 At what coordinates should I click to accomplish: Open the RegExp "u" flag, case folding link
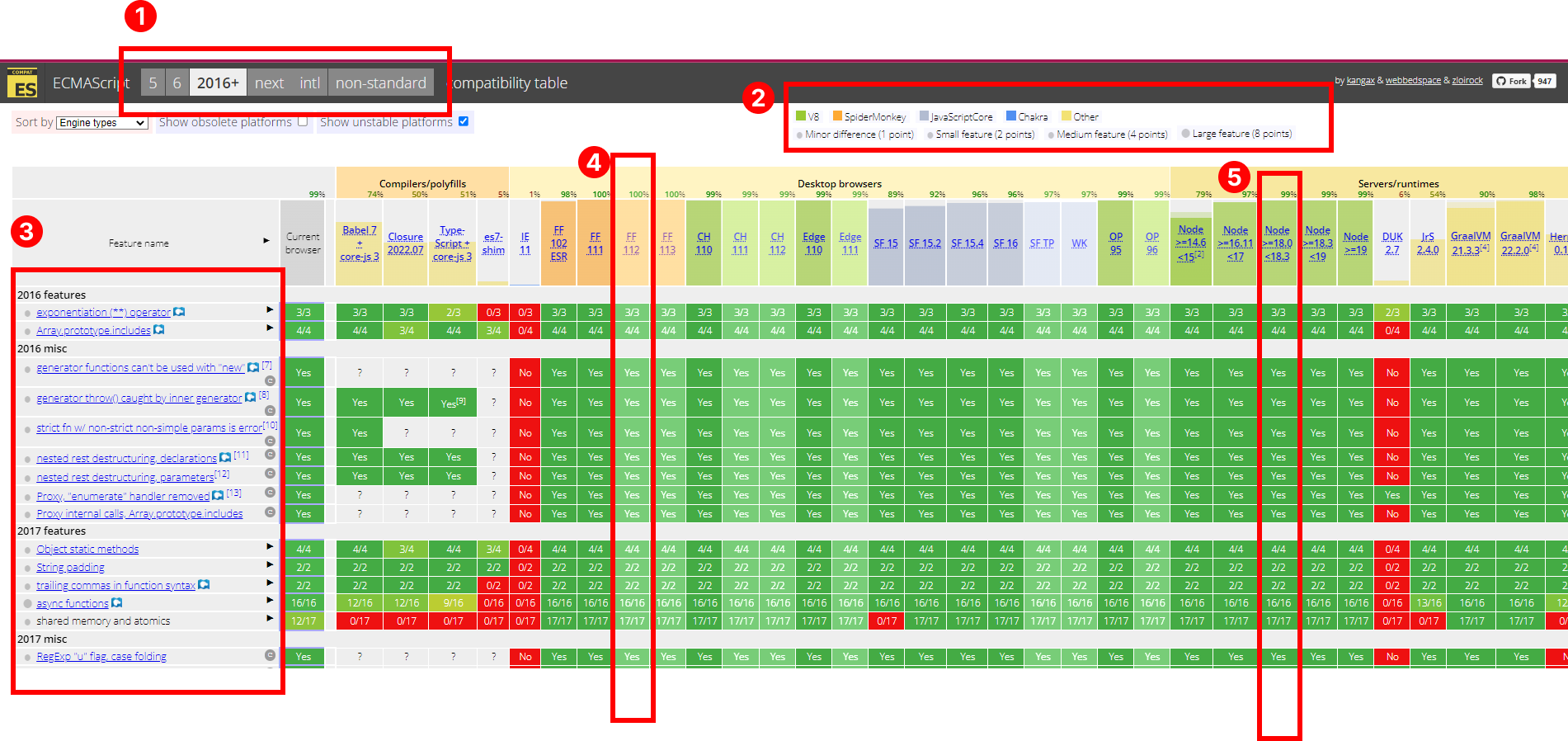click(x=101, y=657)
